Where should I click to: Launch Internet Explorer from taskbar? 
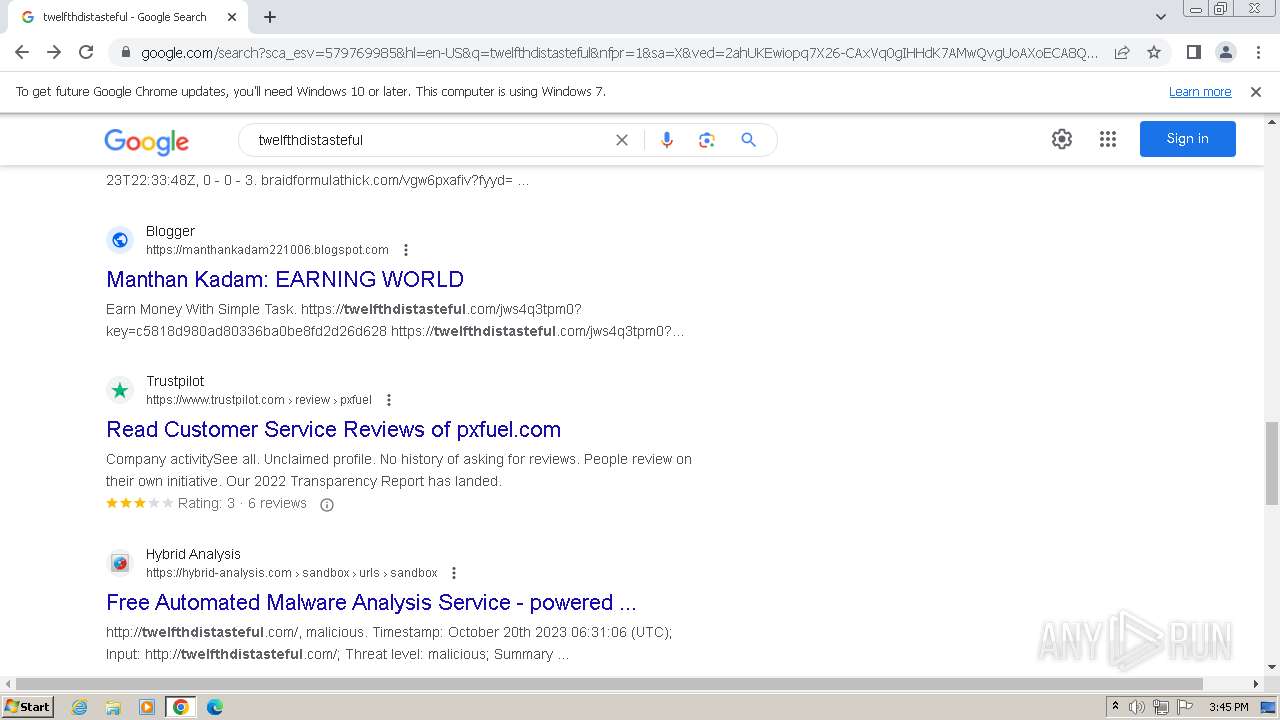coord(80,707)
